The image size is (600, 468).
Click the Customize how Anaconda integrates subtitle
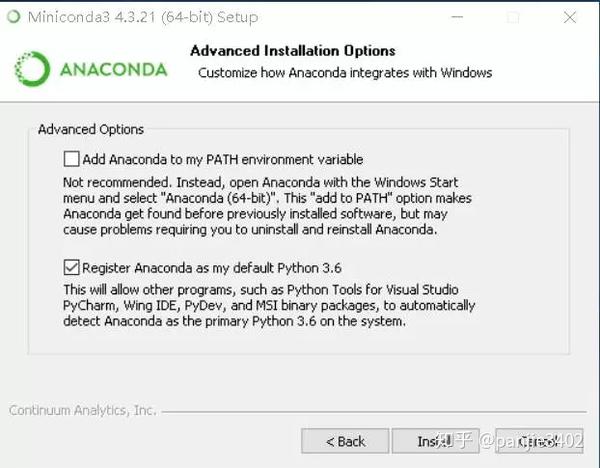345,73
